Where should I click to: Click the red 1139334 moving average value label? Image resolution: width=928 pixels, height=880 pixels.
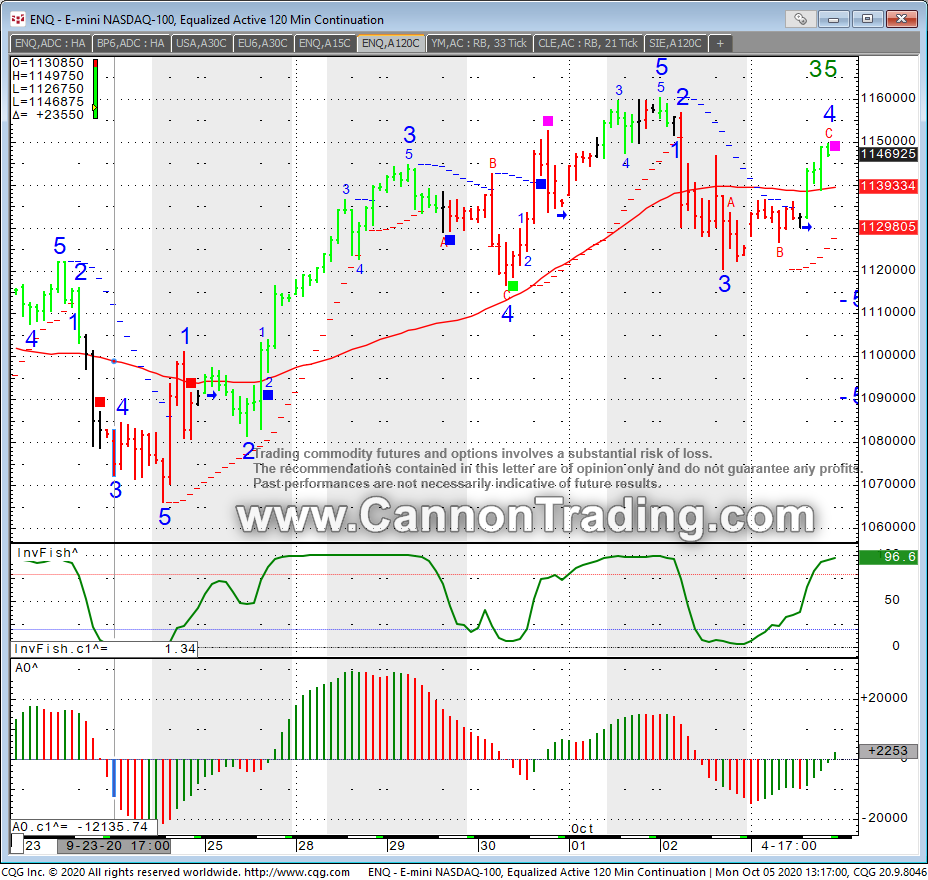click(888, 186)
